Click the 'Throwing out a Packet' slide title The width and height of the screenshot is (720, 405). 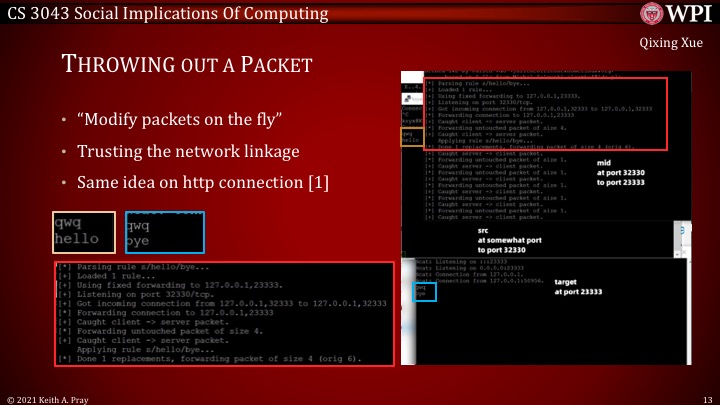pos(188,65)
